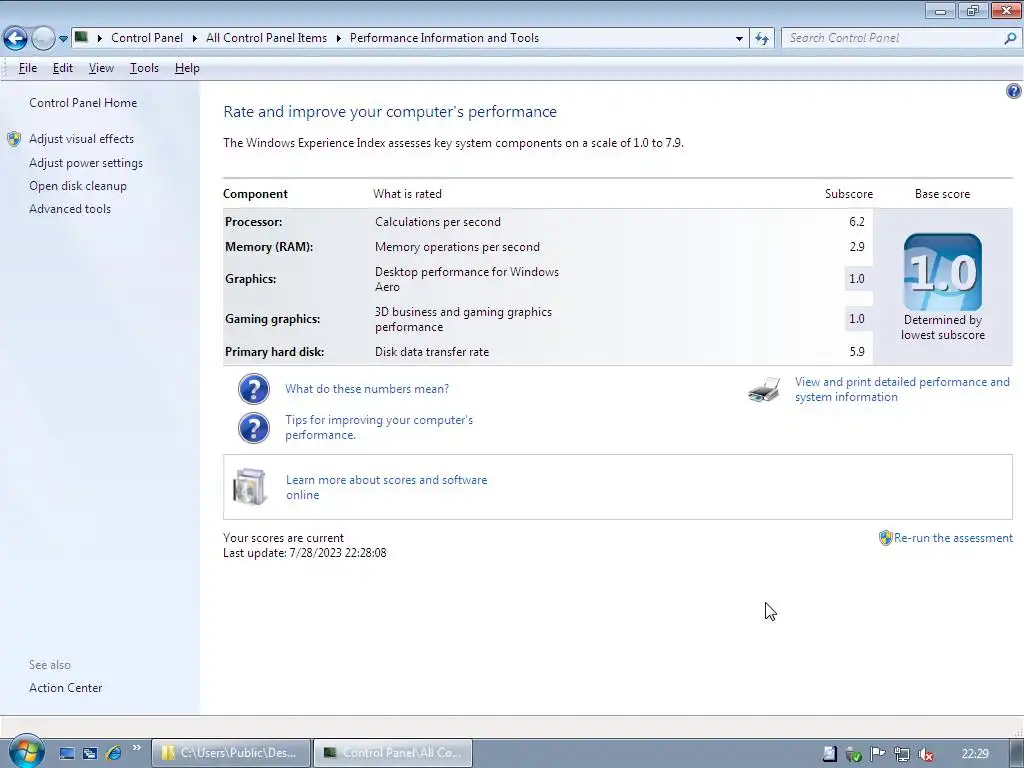1024x768 pixels.
Task: Click the green checkmark security tray icon
Action: [853, 754]
